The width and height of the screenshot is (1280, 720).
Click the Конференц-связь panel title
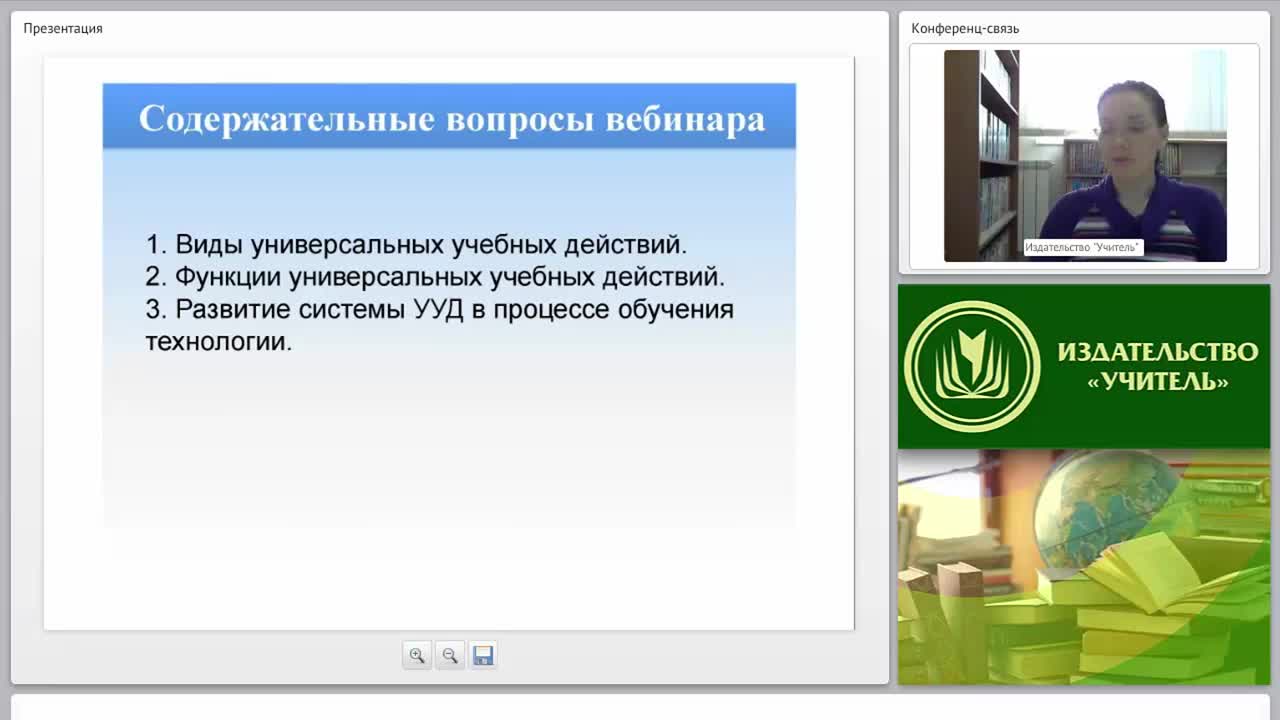click(965, 28)
